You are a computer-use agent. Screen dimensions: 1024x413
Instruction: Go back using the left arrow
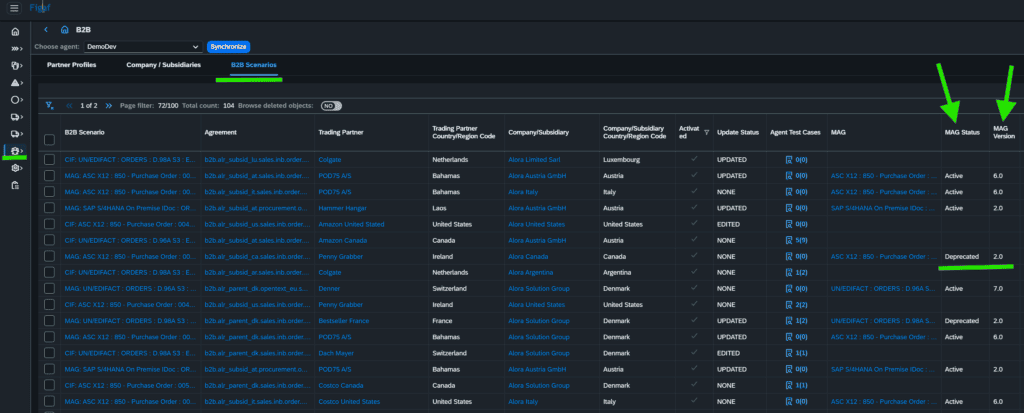(46, 29)
